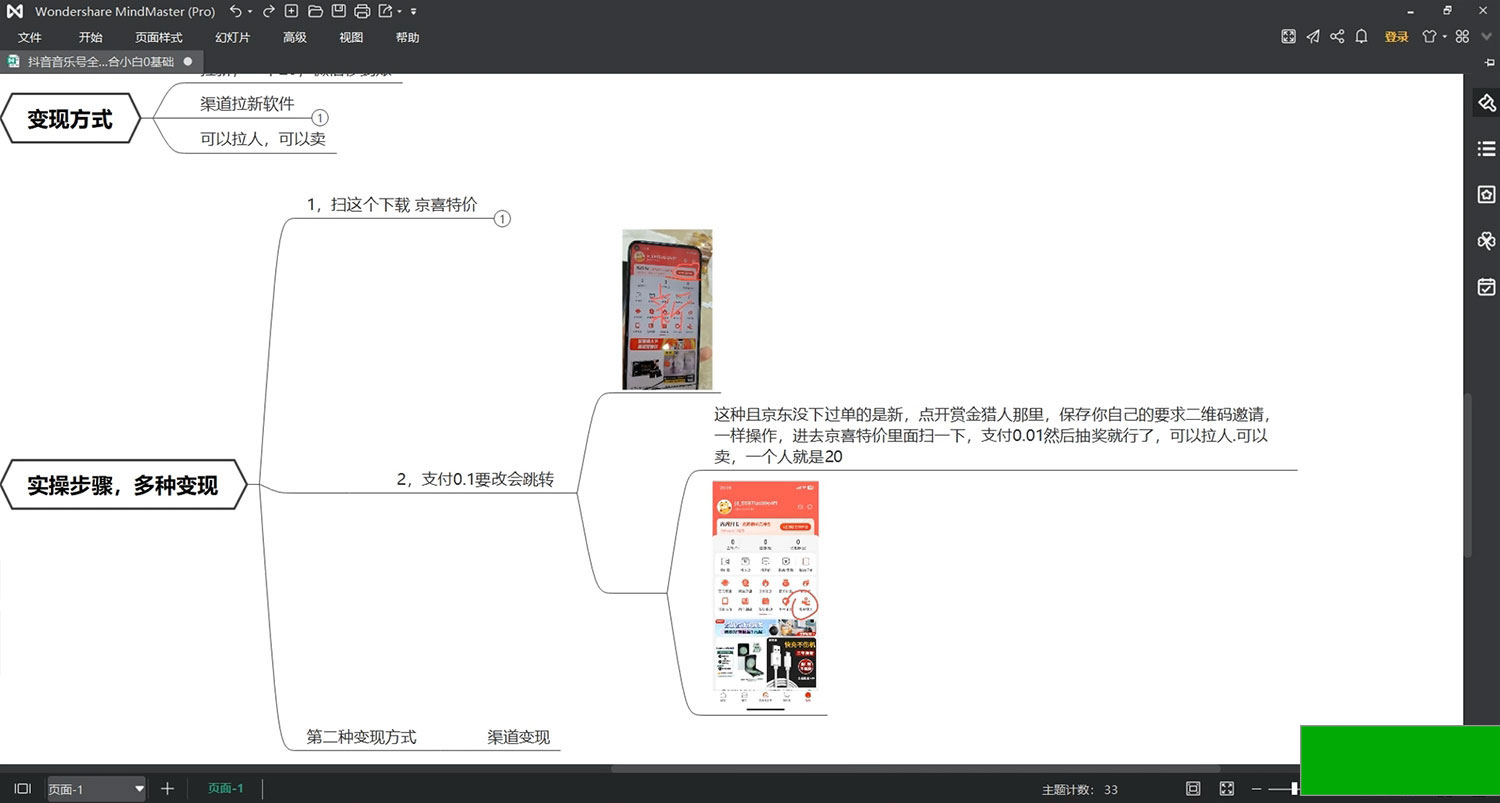Open the clipart clover panel icon

(1487, 241)
